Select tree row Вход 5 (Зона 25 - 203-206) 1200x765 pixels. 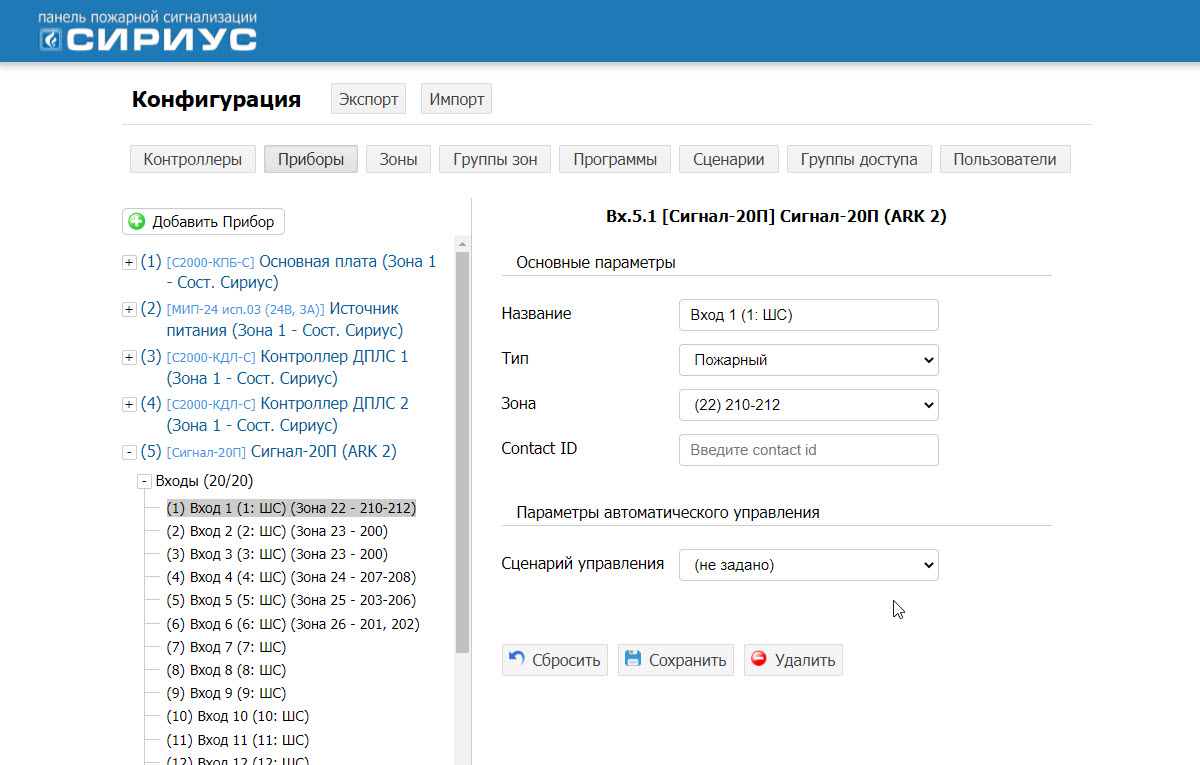291,600
